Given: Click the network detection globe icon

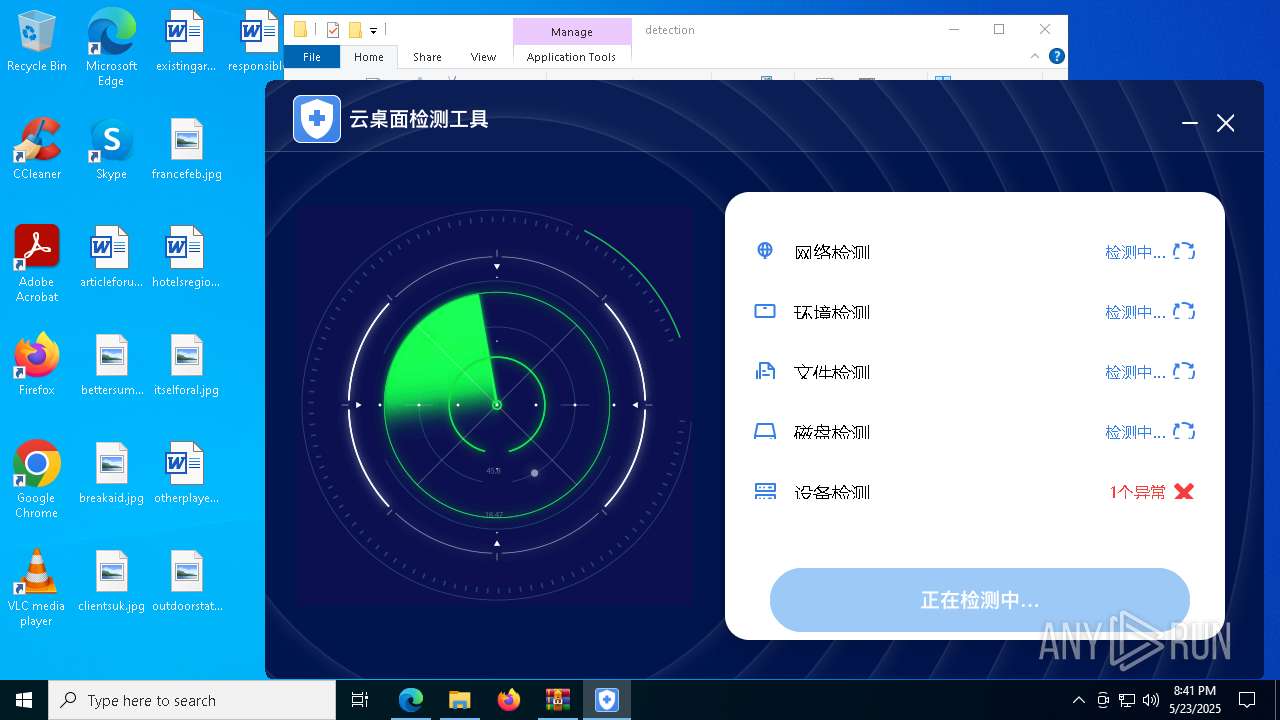Looking at the screenshot, I should [765, 250].
